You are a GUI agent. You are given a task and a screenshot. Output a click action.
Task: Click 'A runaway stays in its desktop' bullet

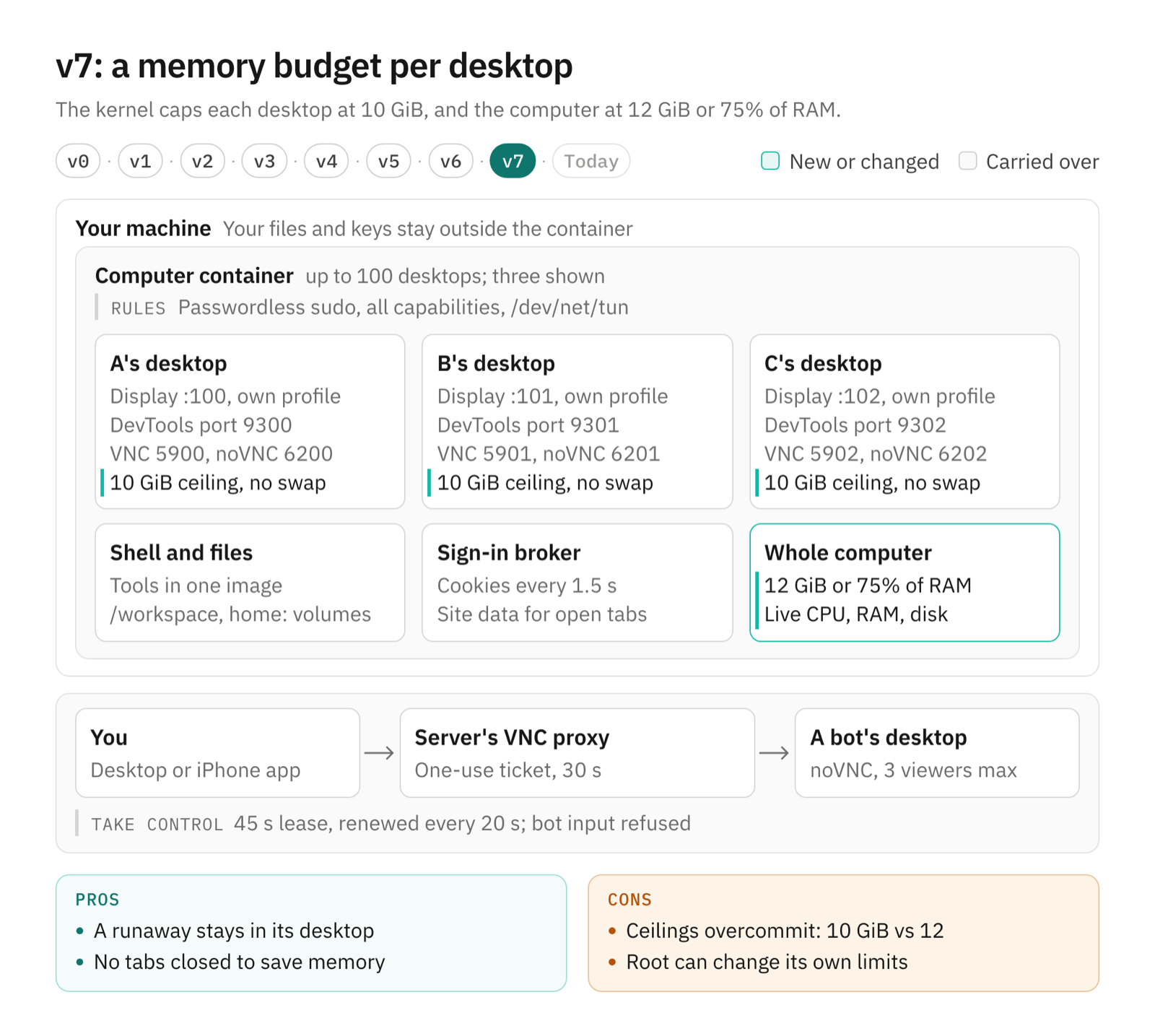click(234, 931)
